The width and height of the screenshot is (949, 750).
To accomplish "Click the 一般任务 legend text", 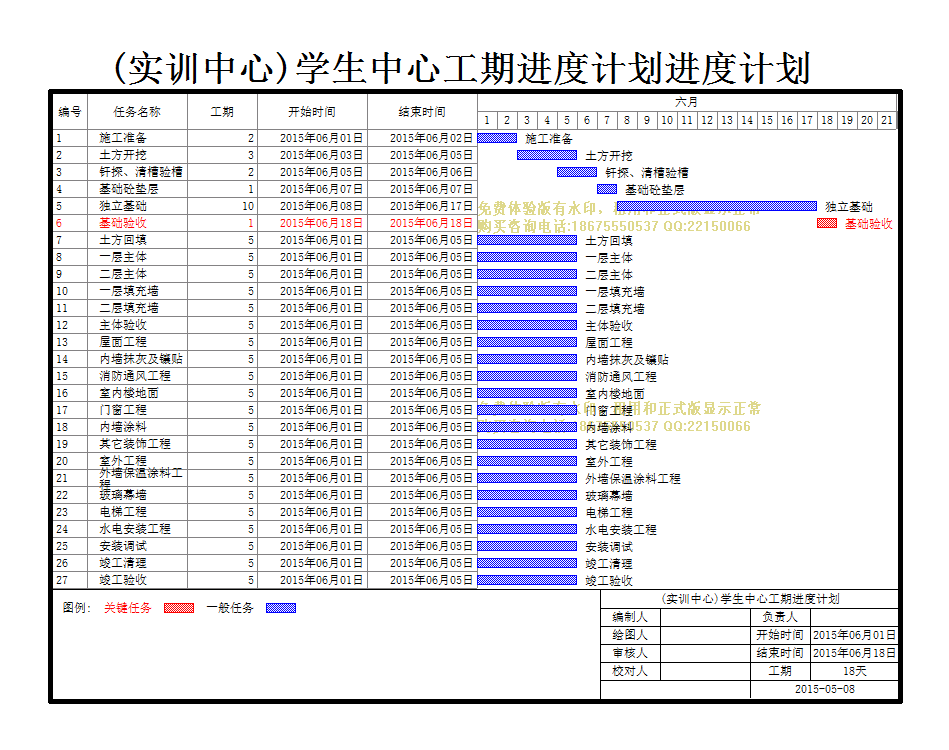I will tap(230, 608).
